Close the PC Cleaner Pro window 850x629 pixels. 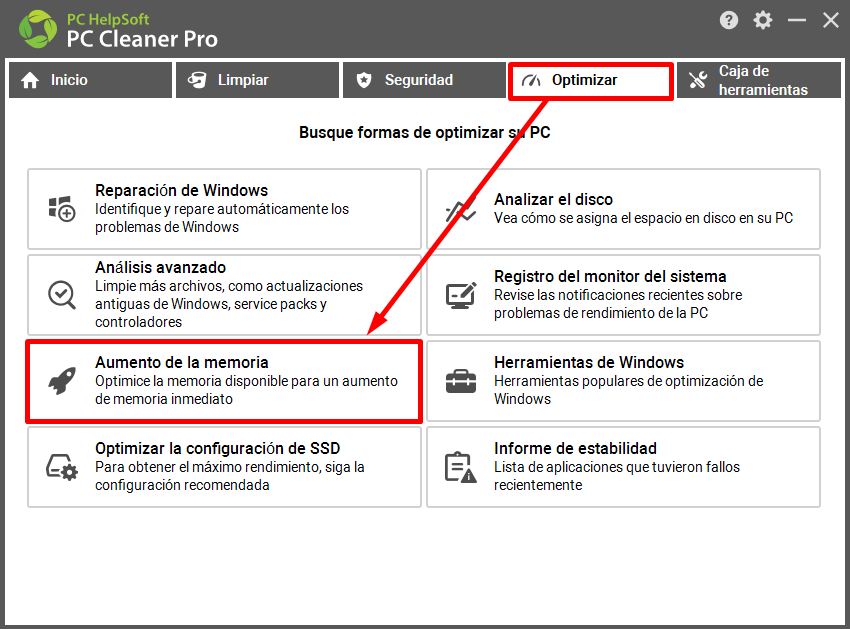pos(830,21)
